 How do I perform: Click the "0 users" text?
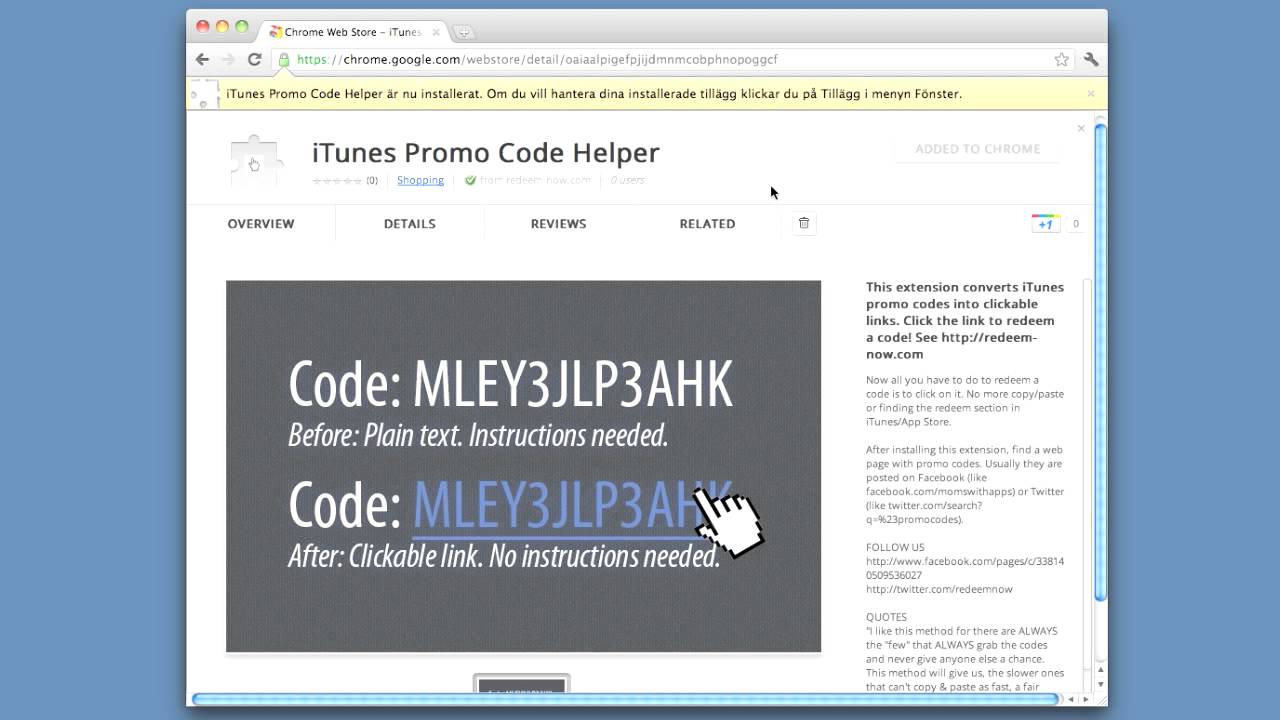[x=627, y=180]
